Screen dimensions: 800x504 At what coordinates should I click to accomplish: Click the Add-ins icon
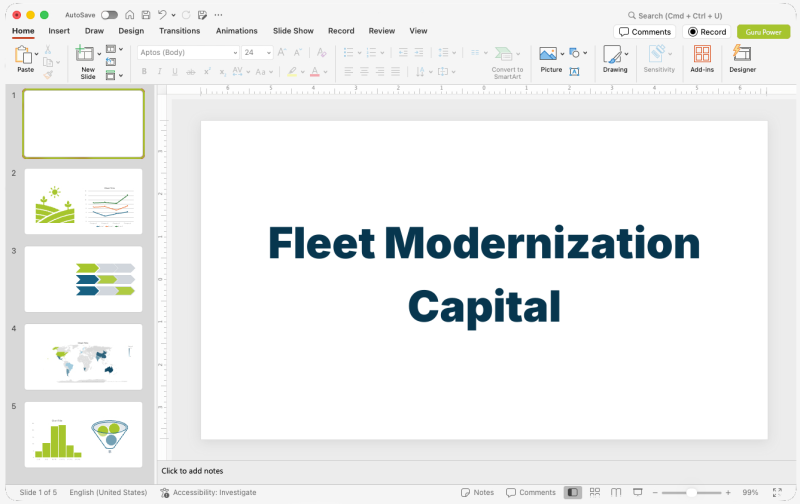click(x=702, y=54)
